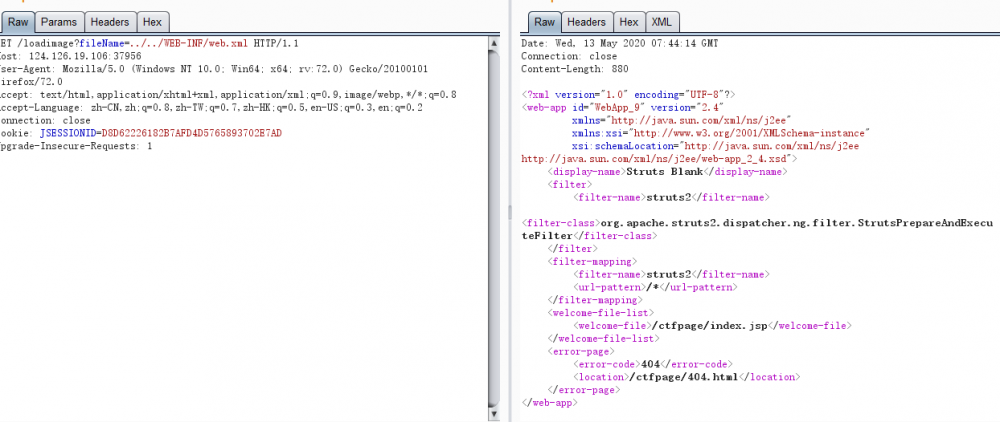Click the Host header line
1000x422 pixels.
(x=71, y=56)
